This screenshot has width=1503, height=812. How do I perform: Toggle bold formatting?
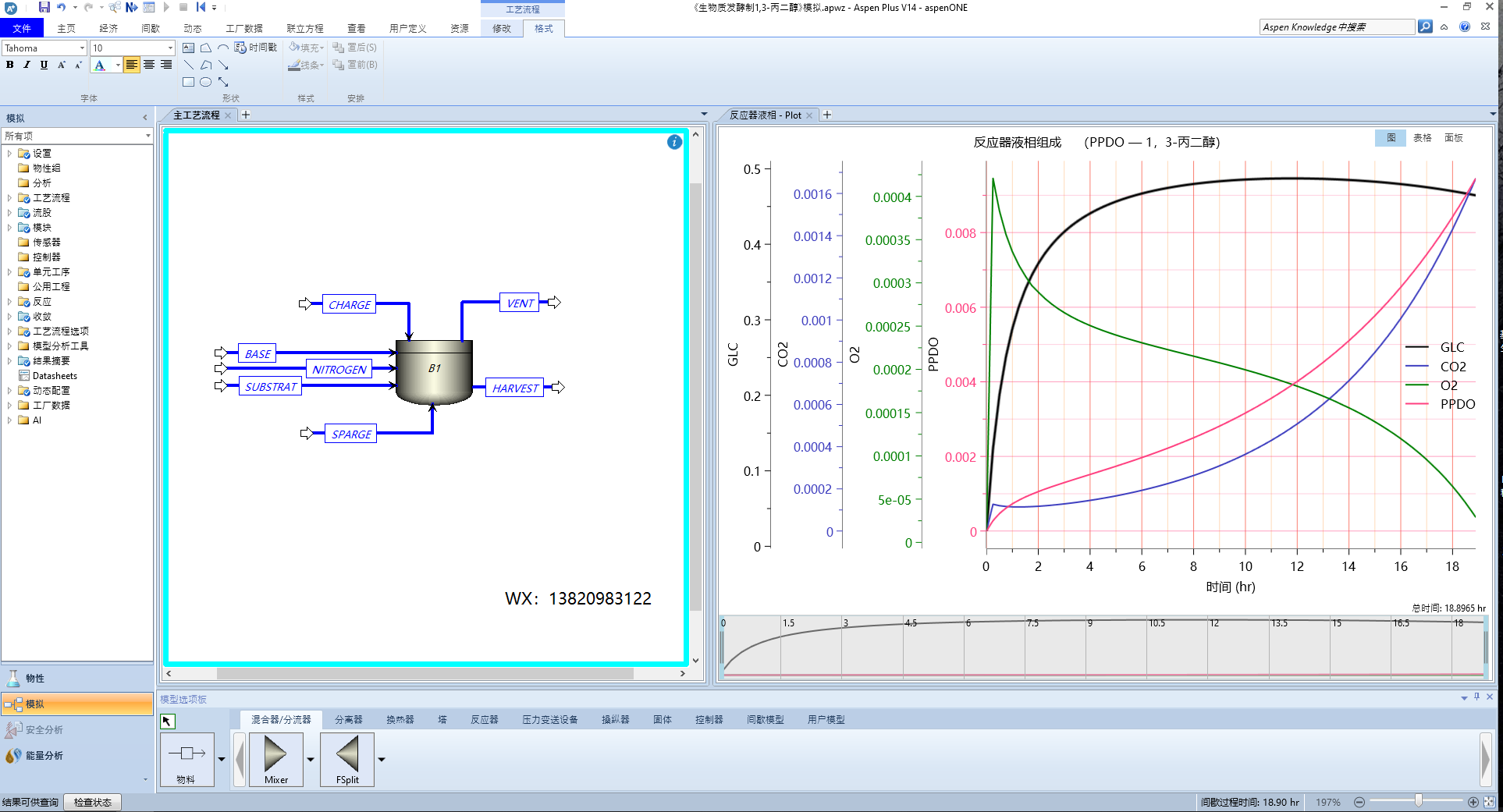[x=10, y=65]
